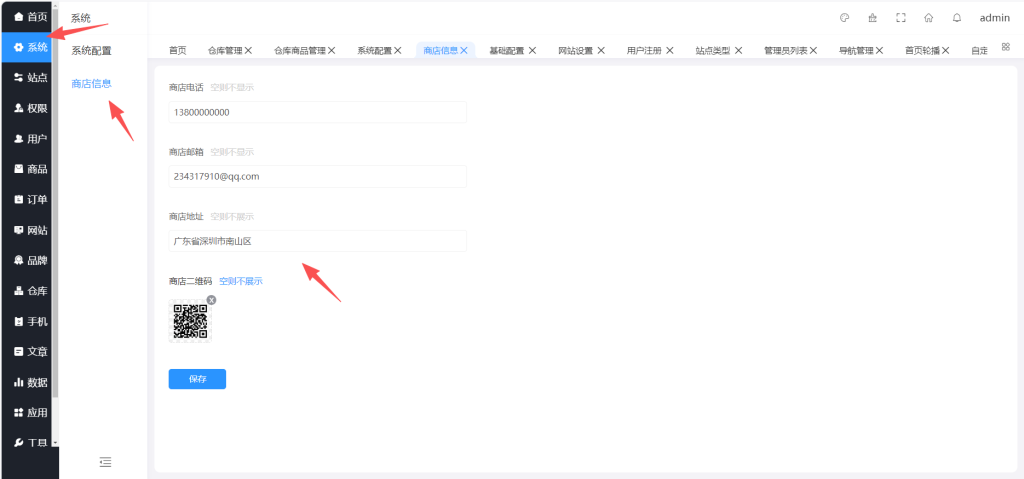This screenshot has height=479, width=1024.
Task: Switch to the 导航管理 tab
Action: click(x=856, y=50)
